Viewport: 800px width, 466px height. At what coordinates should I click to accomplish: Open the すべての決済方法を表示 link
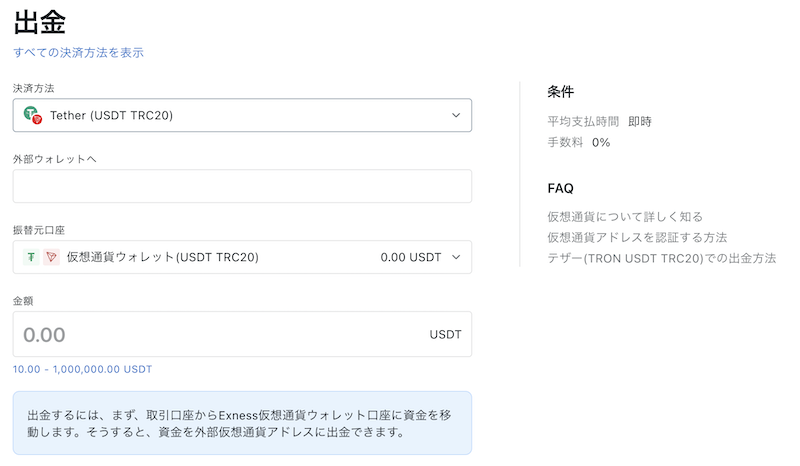[79, 52]
